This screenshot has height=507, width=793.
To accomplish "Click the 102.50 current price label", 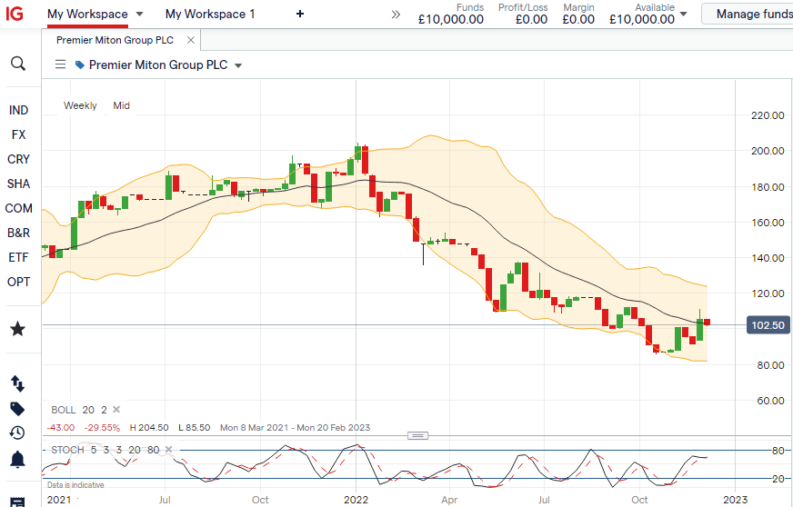I will [x=768, y=325].
